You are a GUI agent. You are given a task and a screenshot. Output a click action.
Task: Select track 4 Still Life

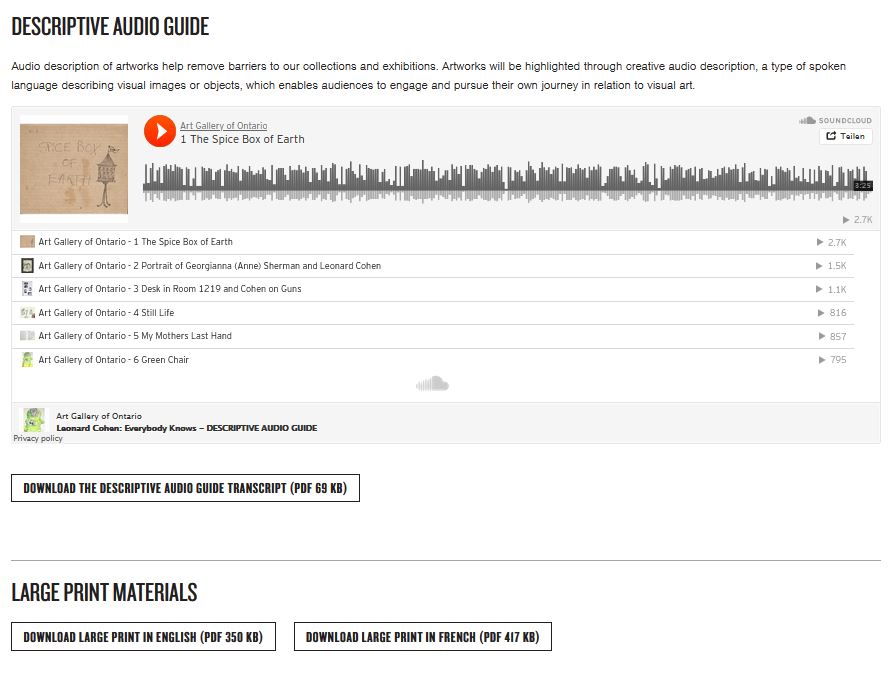coord(433,313)
